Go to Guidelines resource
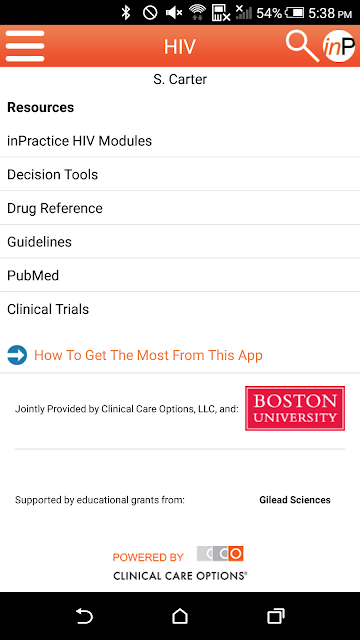 (x=180, y=242)
